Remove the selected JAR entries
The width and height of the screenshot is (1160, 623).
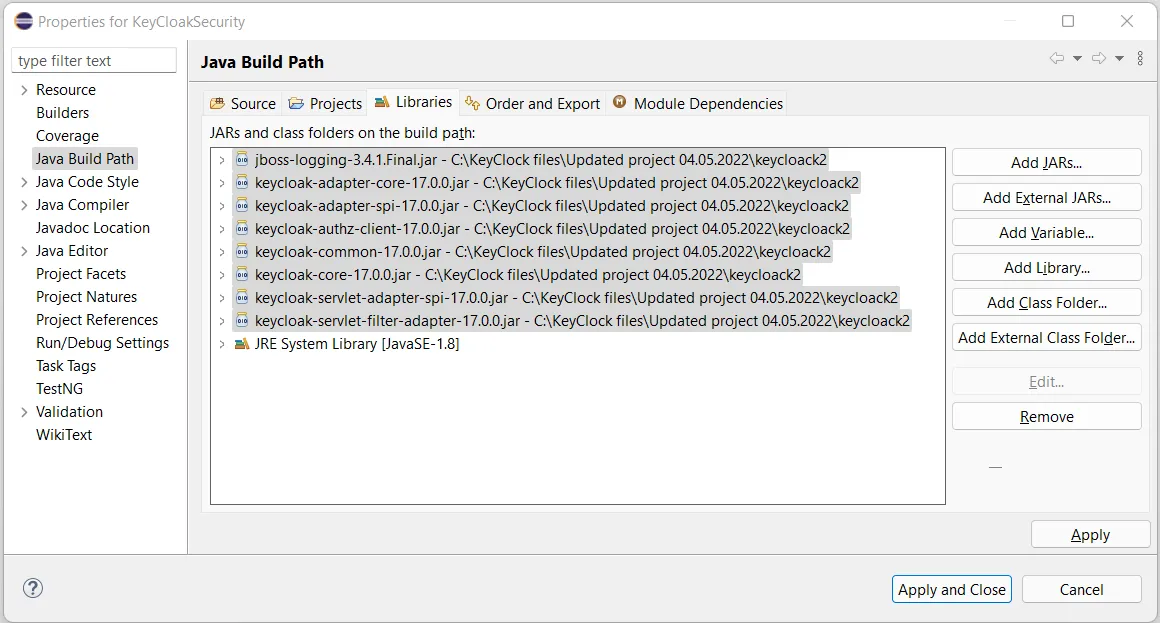click(x=1046, y=417)
